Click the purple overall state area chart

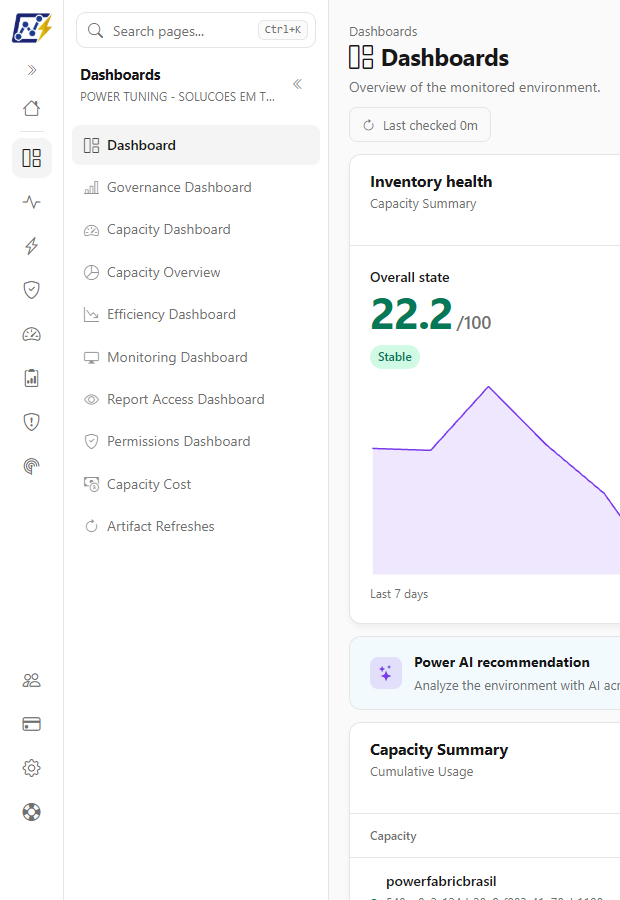click(496, 479)
